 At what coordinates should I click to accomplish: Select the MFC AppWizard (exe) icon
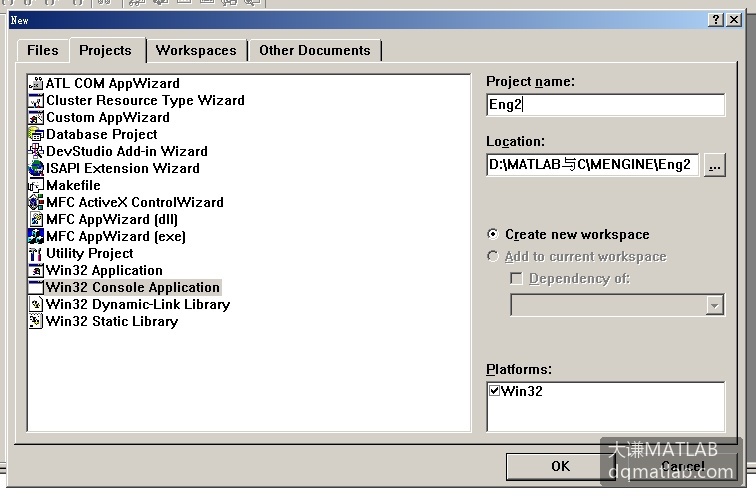pyautogui.click(x=36, y=236)
